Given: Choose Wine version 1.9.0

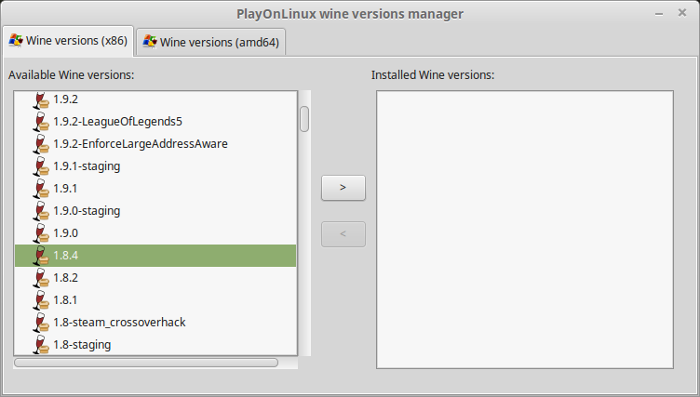Looking at the screenshot, I should coord(66,233).
